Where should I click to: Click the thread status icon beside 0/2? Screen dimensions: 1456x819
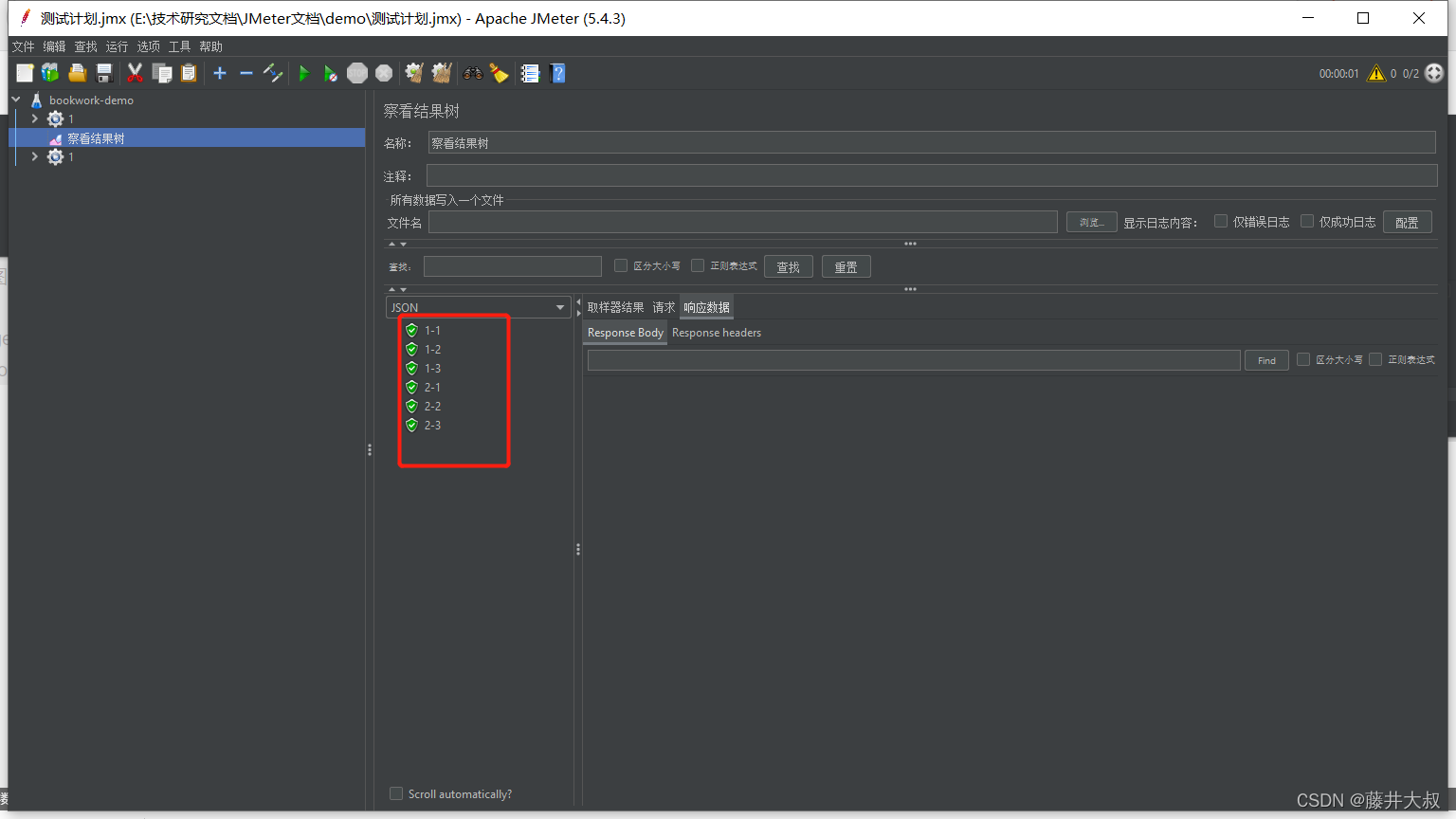(1434, 73)
